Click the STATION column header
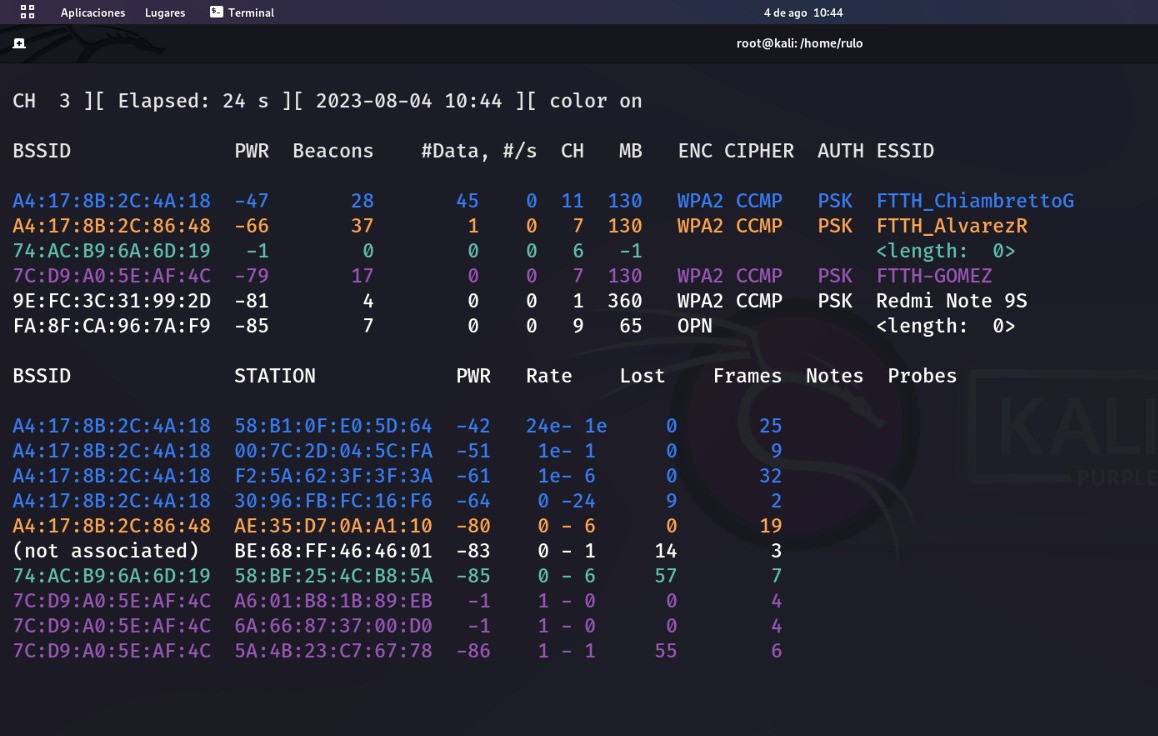 (x=275, y=376)
